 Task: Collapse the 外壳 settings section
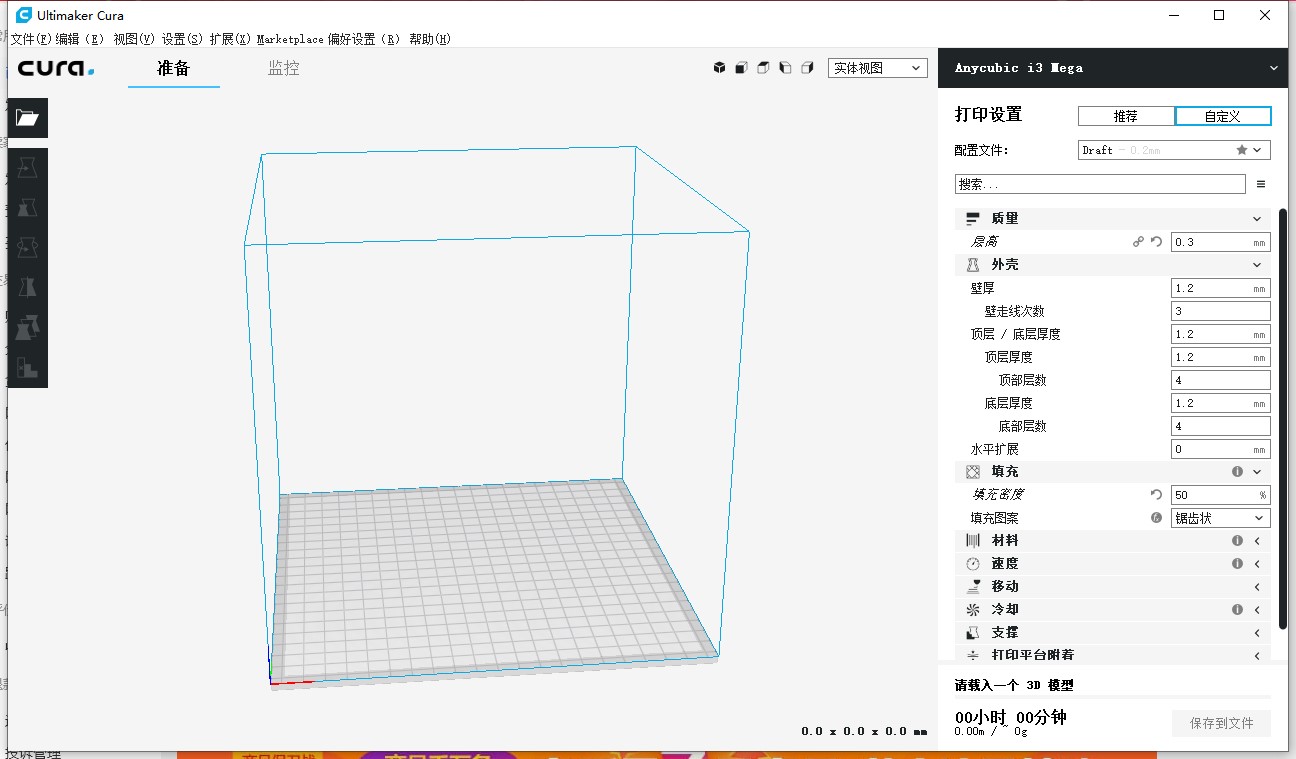1114,265
